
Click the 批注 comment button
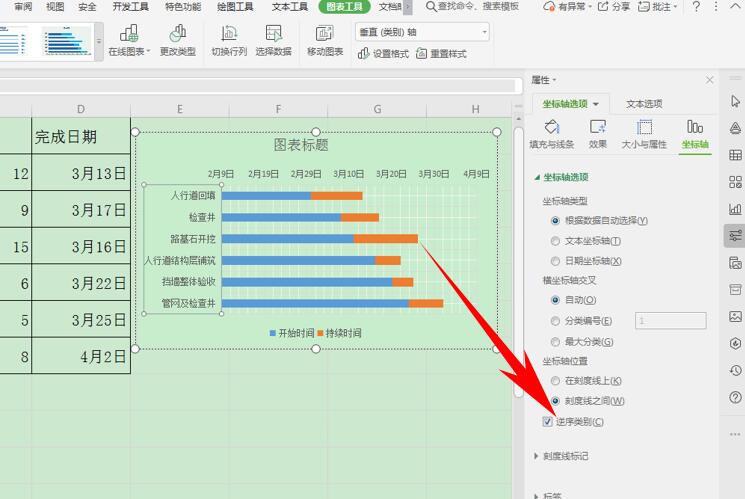pos(657,7)
